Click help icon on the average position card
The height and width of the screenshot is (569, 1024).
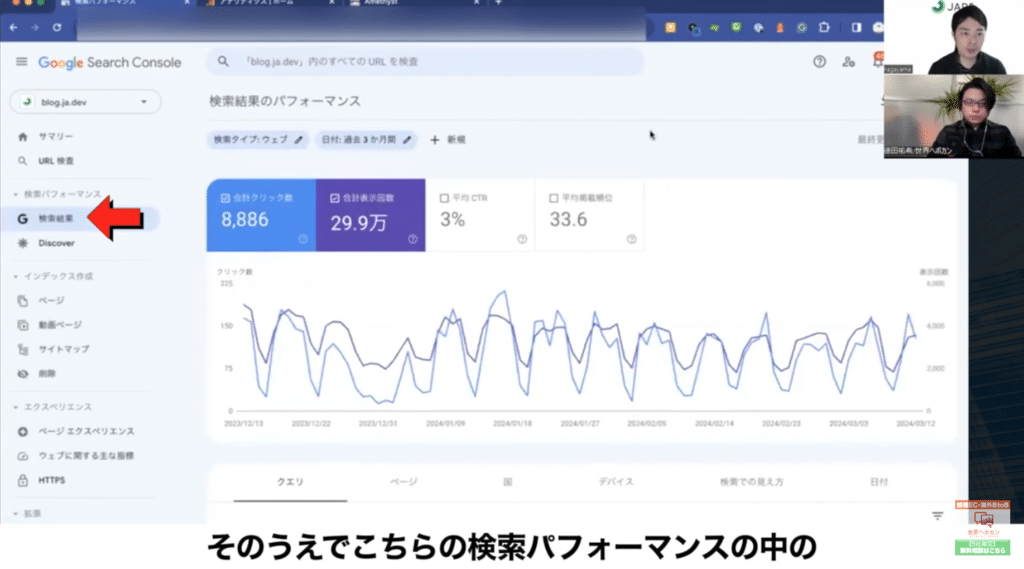632,239
